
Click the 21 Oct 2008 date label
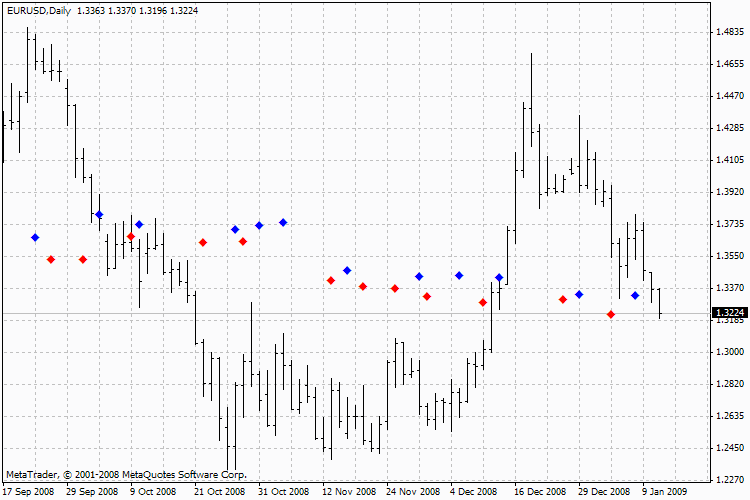click(x=219, y=492)
